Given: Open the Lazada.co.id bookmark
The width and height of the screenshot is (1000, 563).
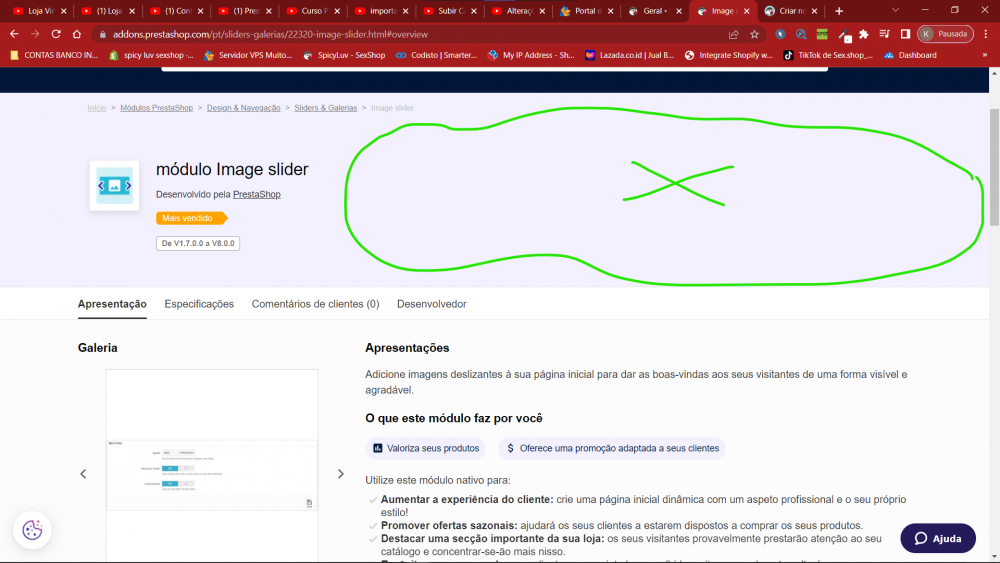Looking at the screenshot, I should (629, 55).
